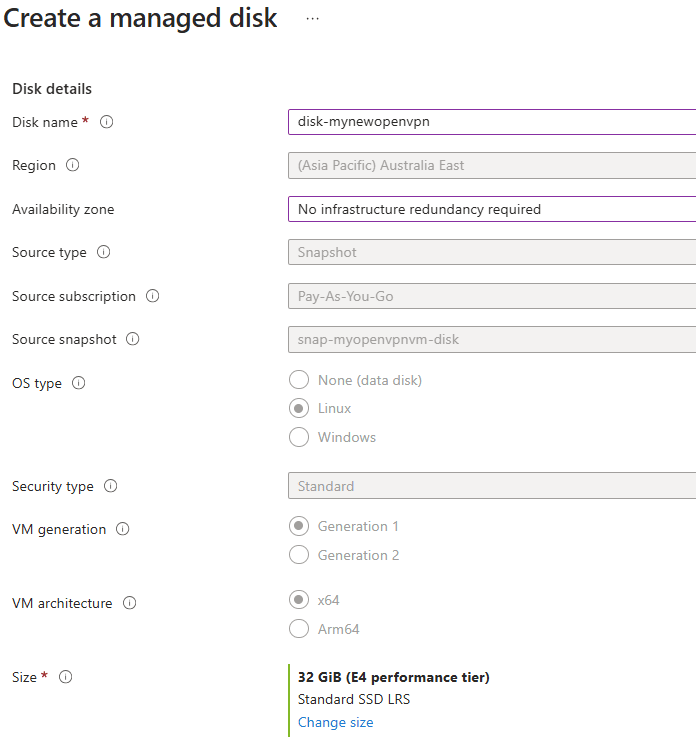Click the Change size link
This screenshot has width=696, height=751.
coord(335,722)
